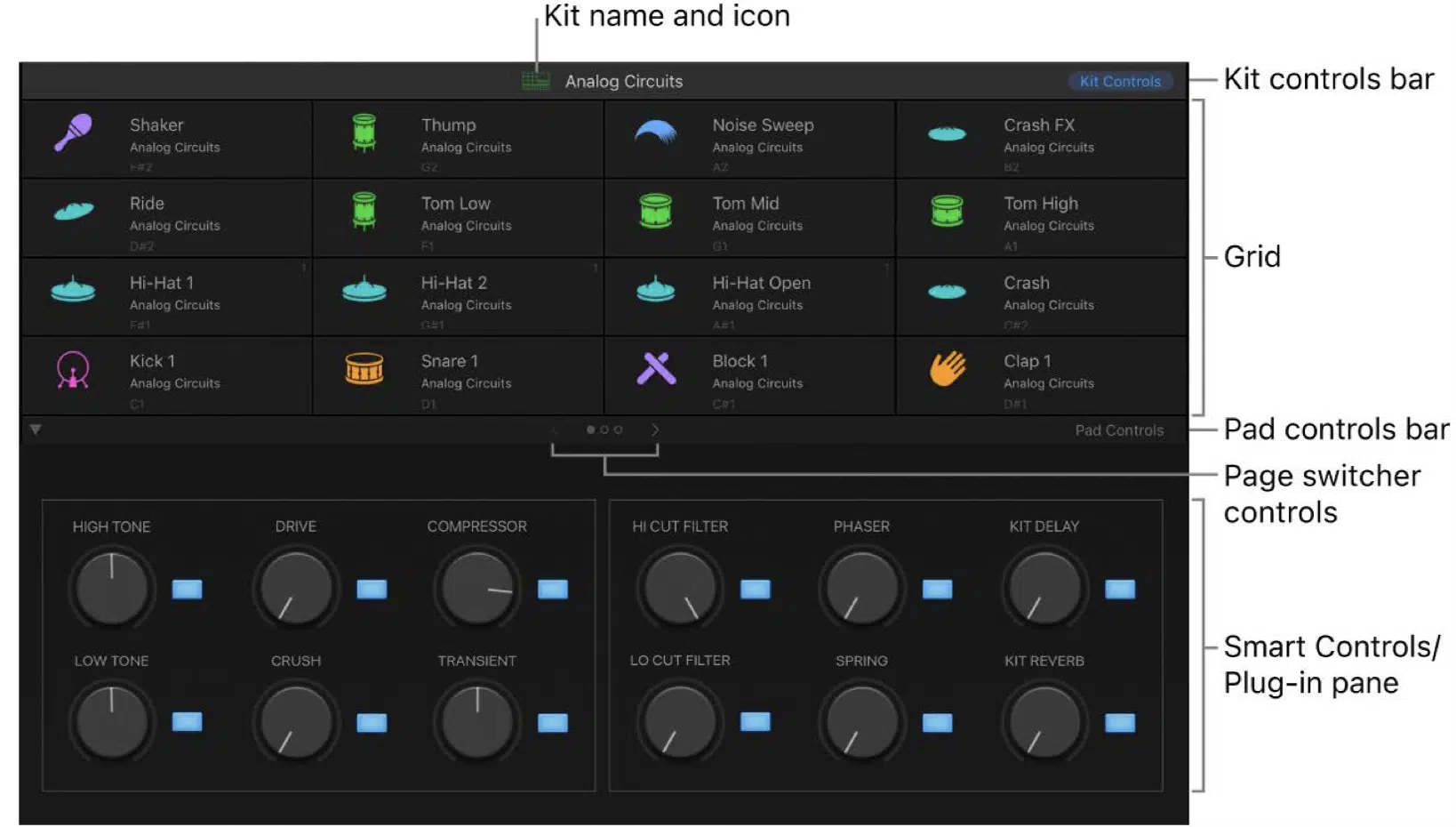Click the green kit icon beside Analog Circuits
This screenshot has height=827, width=1456.
(536, 81)
